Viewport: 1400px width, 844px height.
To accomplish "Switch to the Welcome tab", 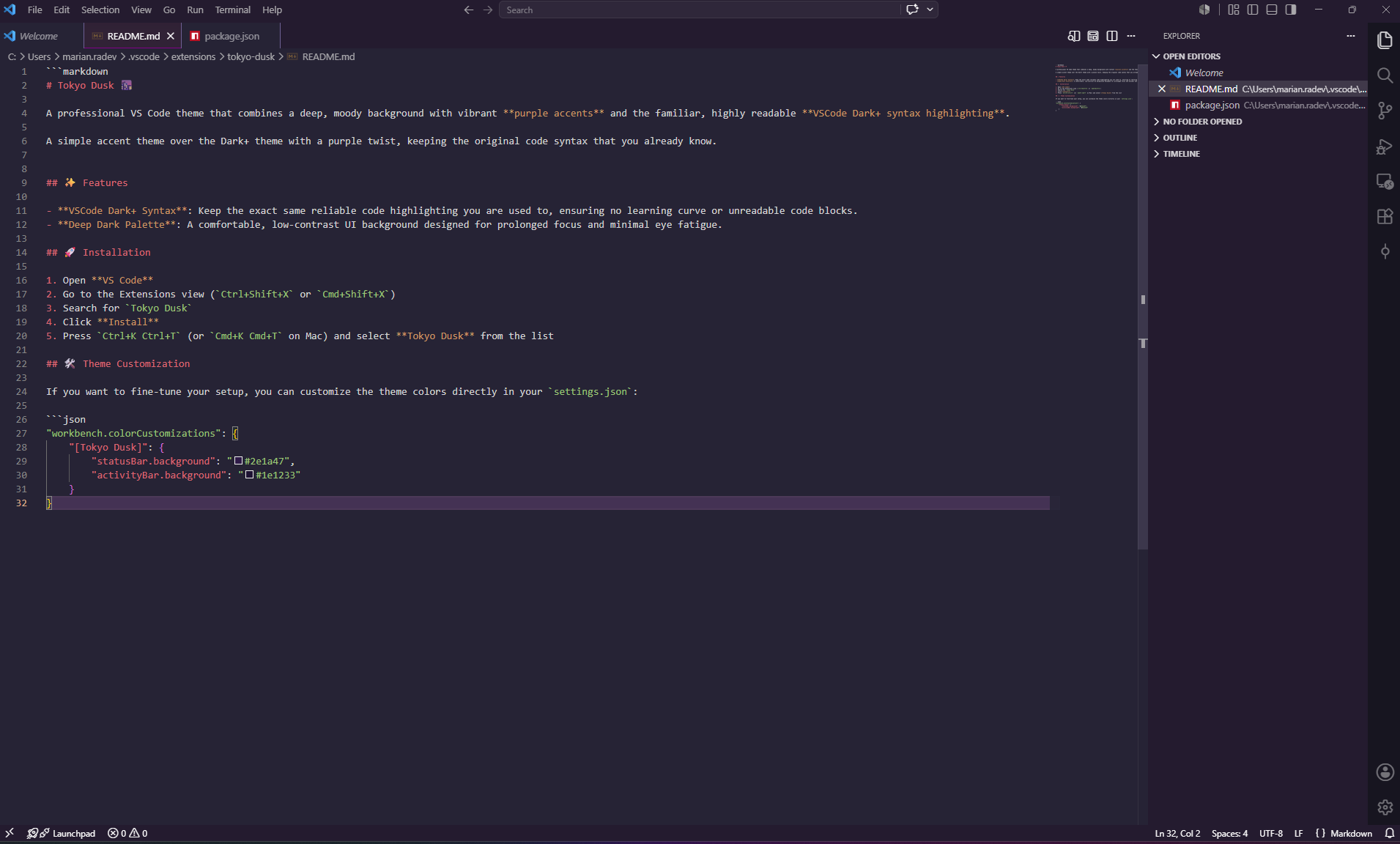I will point(42,36).
